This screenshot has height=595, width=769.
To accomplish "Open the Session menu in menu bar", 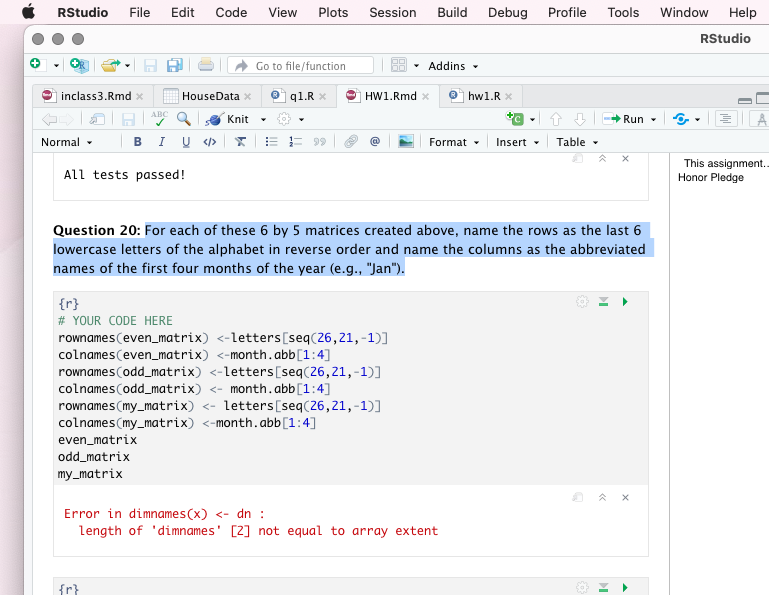I will (x=392, y=12).
